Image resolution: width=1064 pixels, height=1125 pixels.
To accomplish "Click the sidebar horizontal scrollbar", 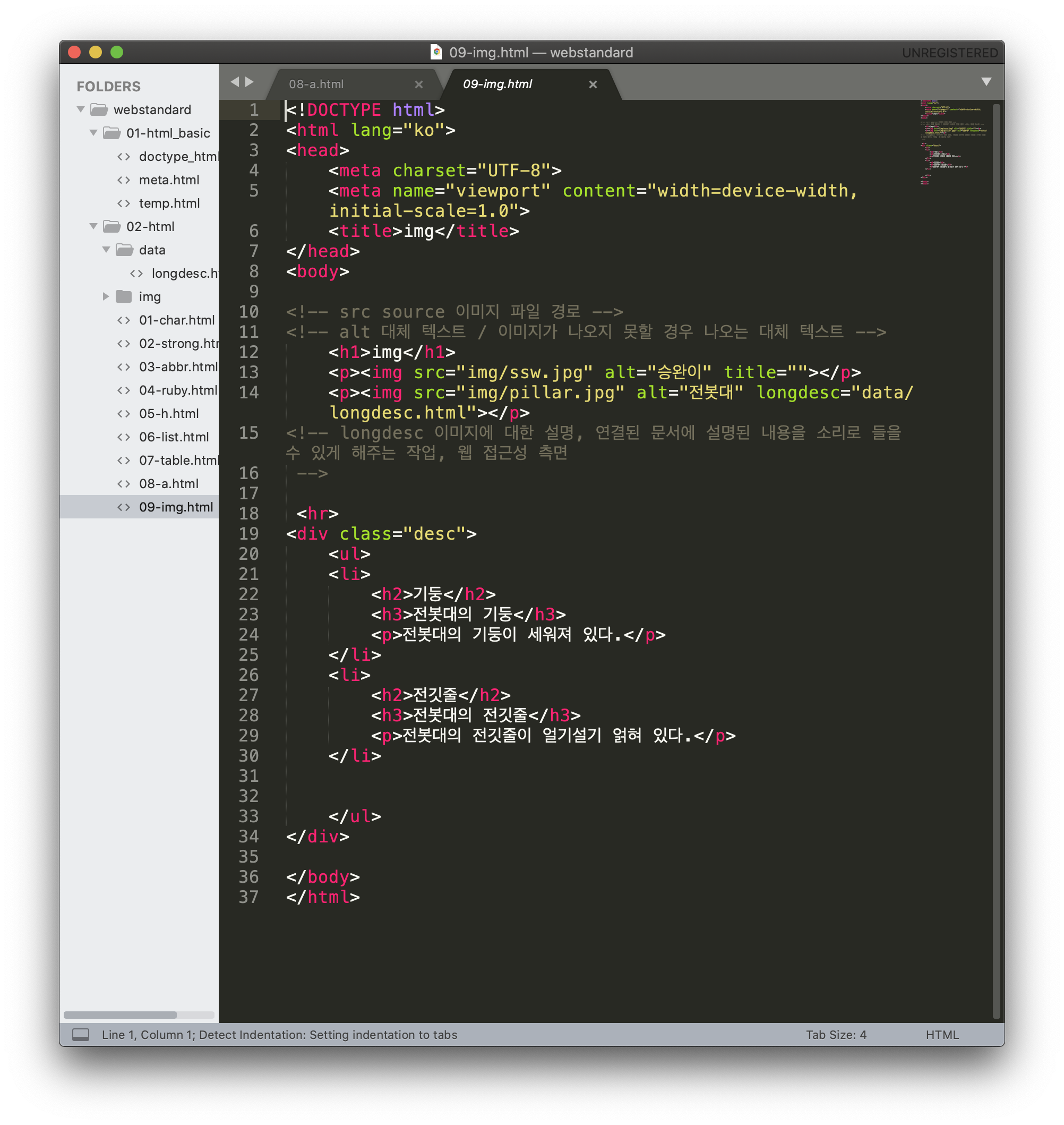I will click(x=120, y=1015).
